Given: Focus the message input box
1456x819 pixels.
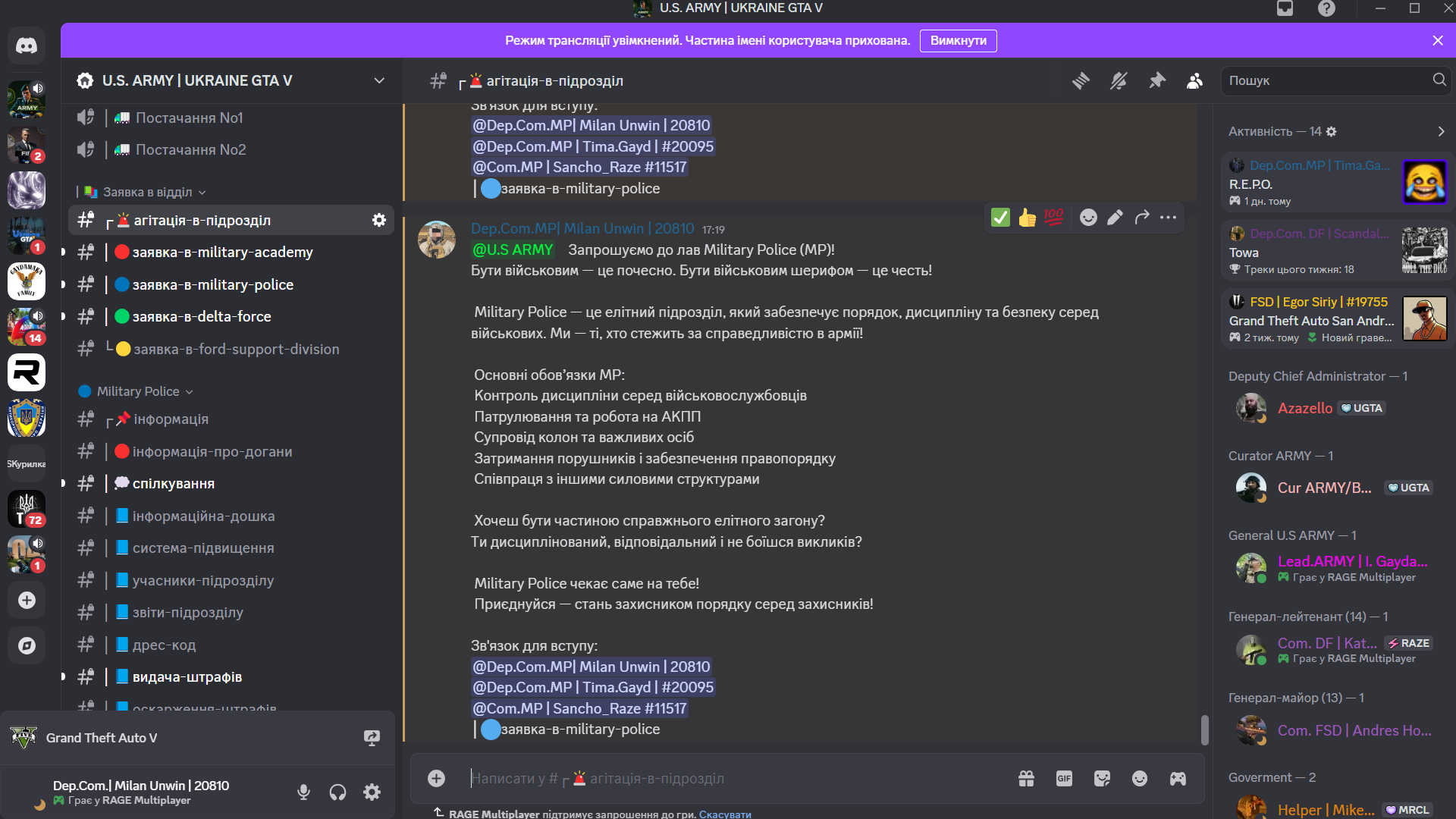Looking at the screenshot, I should 736,778.
